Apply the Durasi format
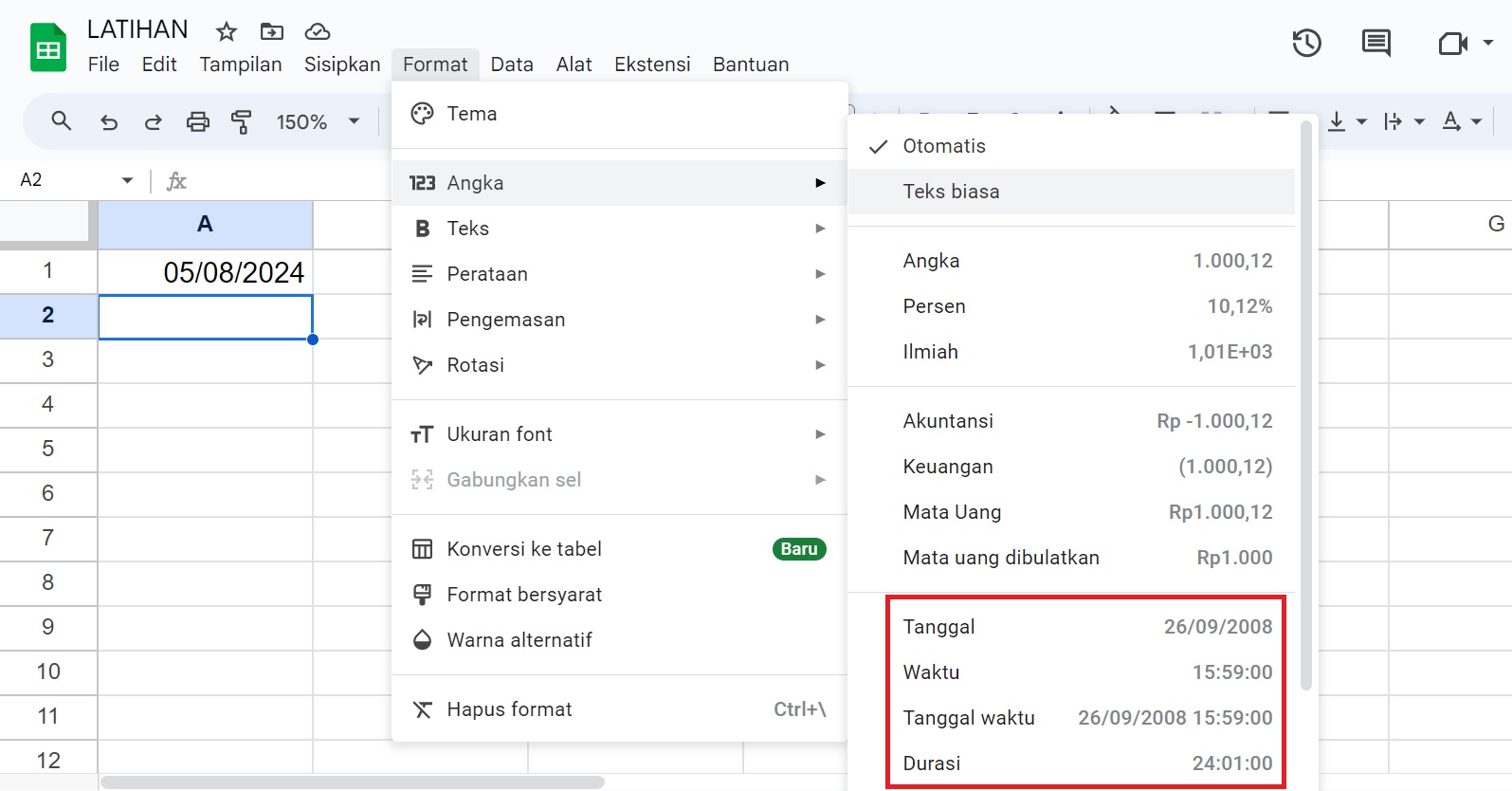This screenshot has width=1512, height=791. 1071,763
